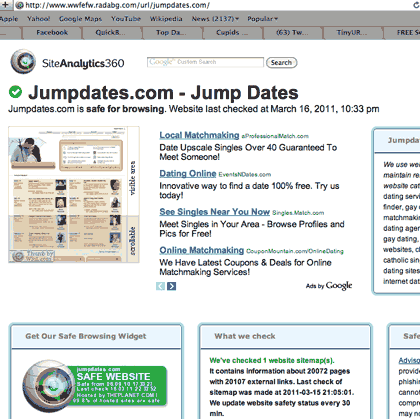
Task: Click the green safe checkmark icon
Action: (15, 92)
